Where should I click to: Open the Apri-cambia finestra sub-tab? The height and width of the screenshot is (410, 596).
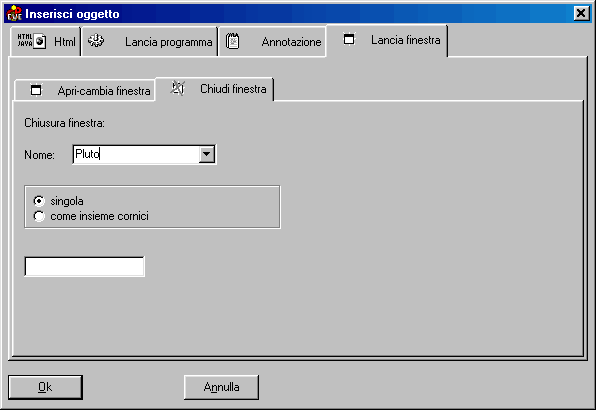[84, 90]
